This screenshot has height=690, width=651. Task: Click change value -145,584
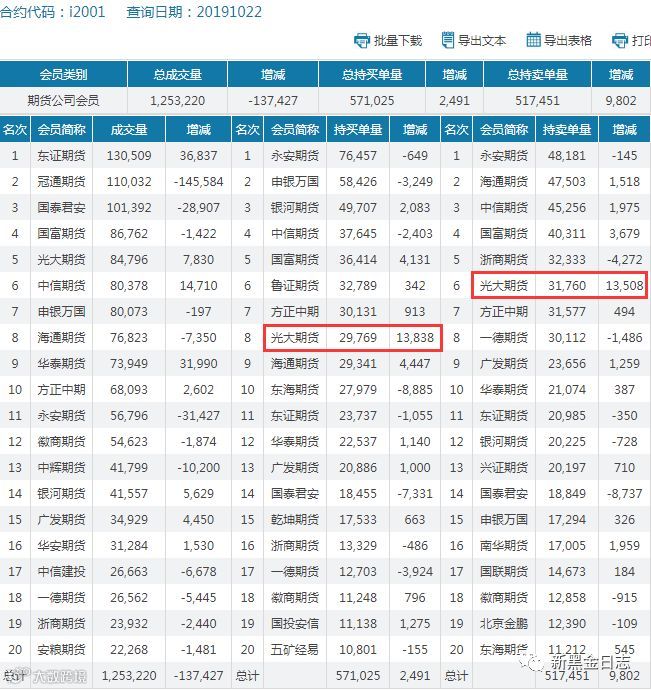[x=199, y=182]
